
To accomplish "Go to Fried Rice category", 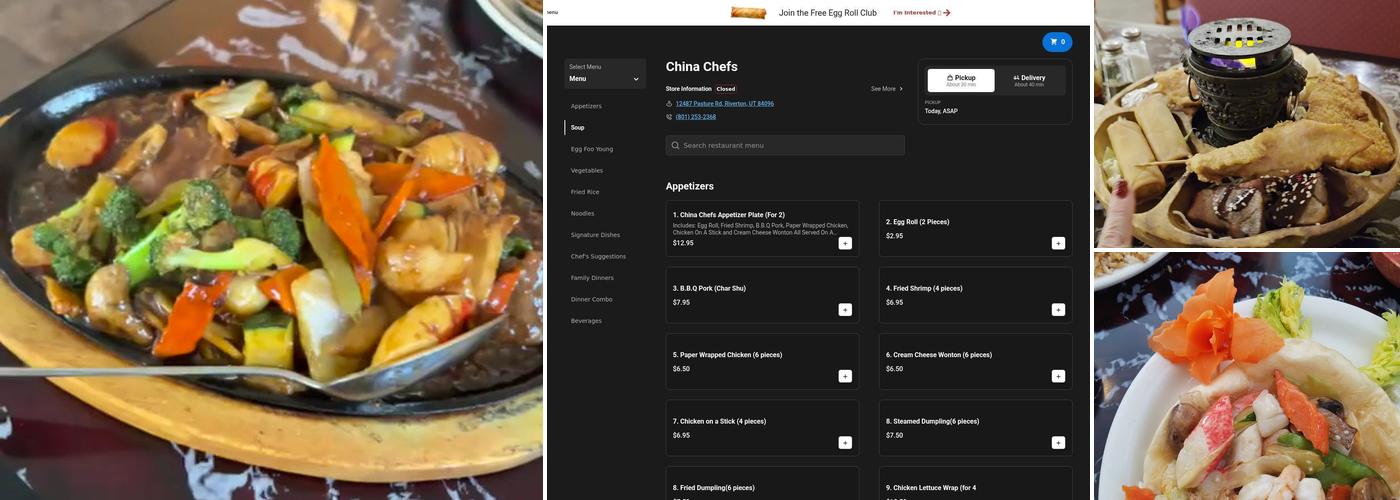I will (x=585, y=192).
